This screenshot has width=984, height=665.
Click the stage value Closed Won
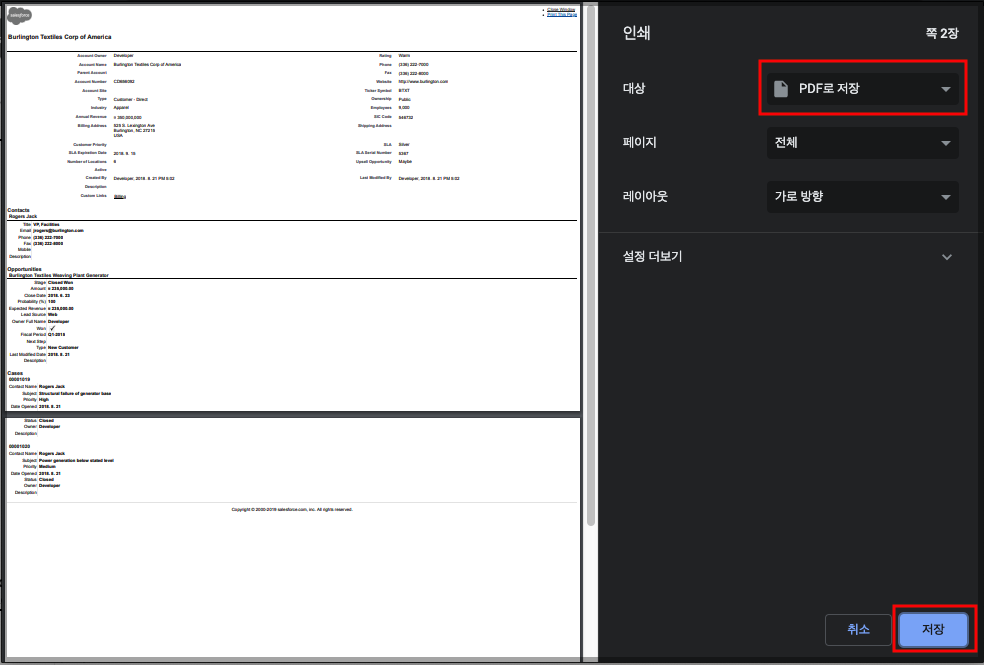(x=60, y=283)
